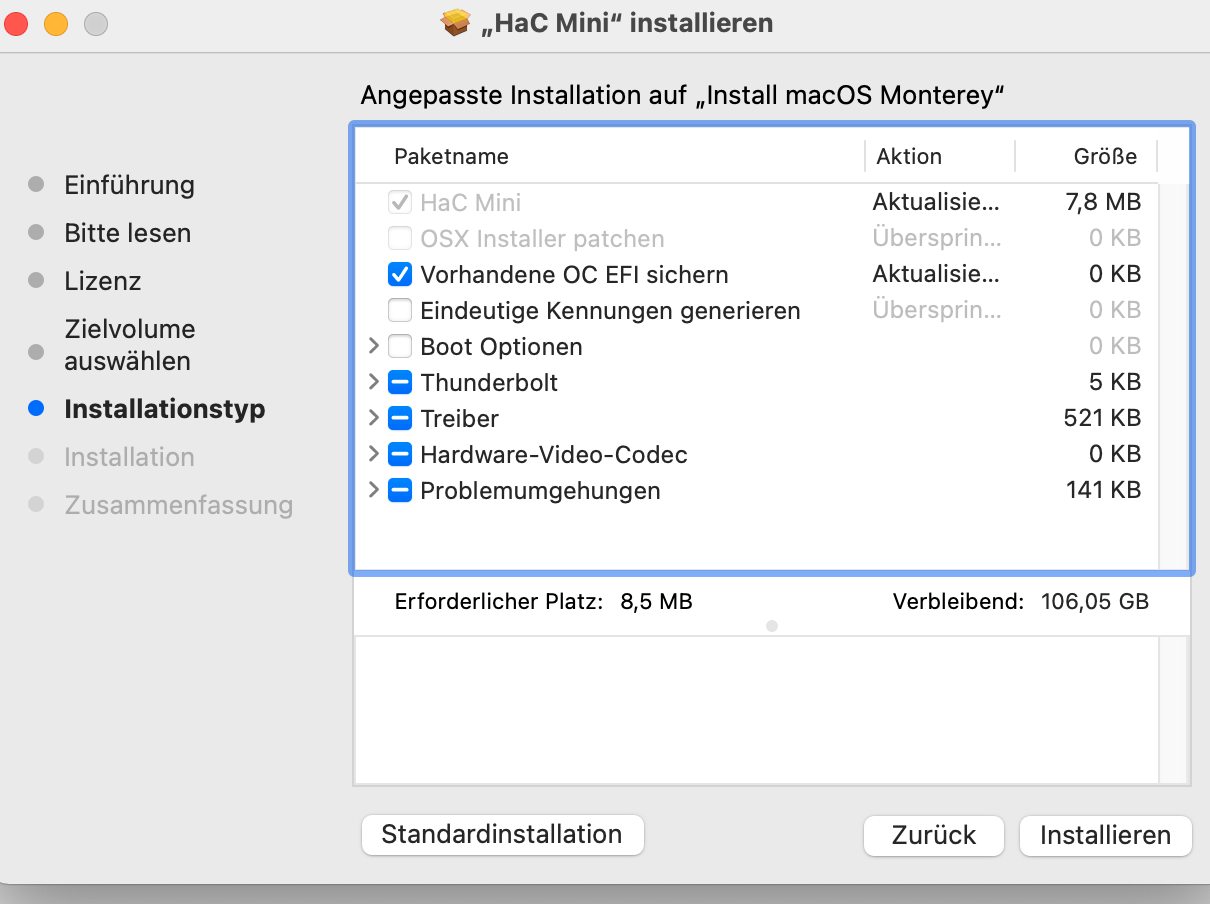
Task: Click the 521 KB size value
Action: 1102,419
